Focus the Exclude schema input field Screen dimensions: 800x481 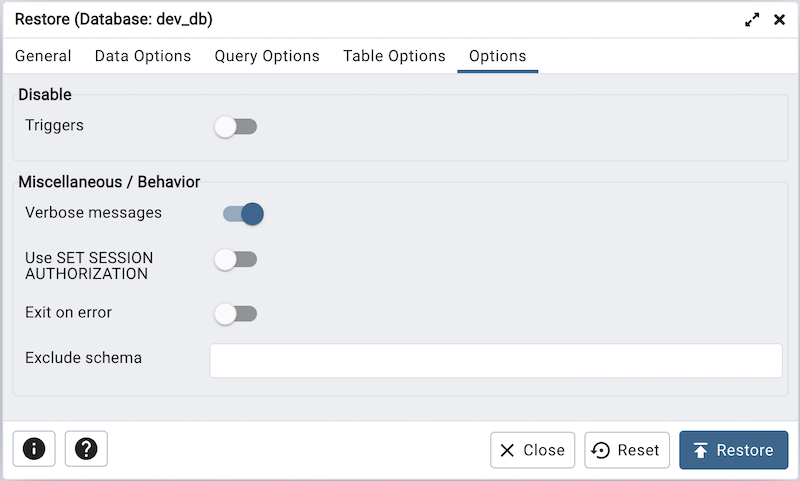495,361
